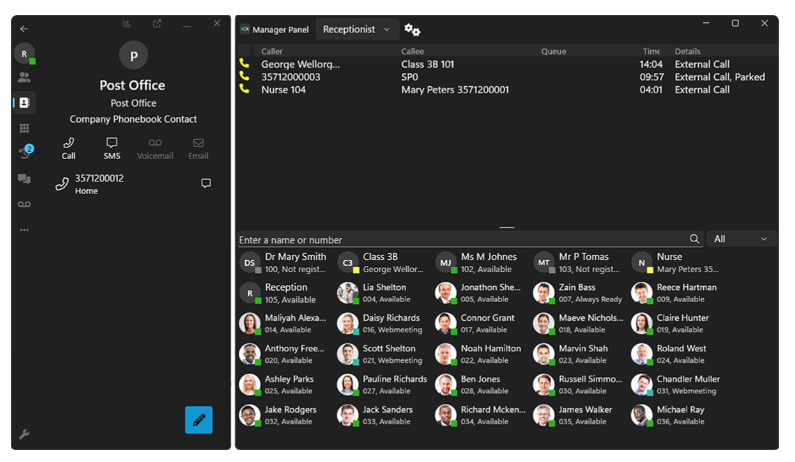Open settings via the wrench icon
This screenshot has width=795, height=462.
24,434
